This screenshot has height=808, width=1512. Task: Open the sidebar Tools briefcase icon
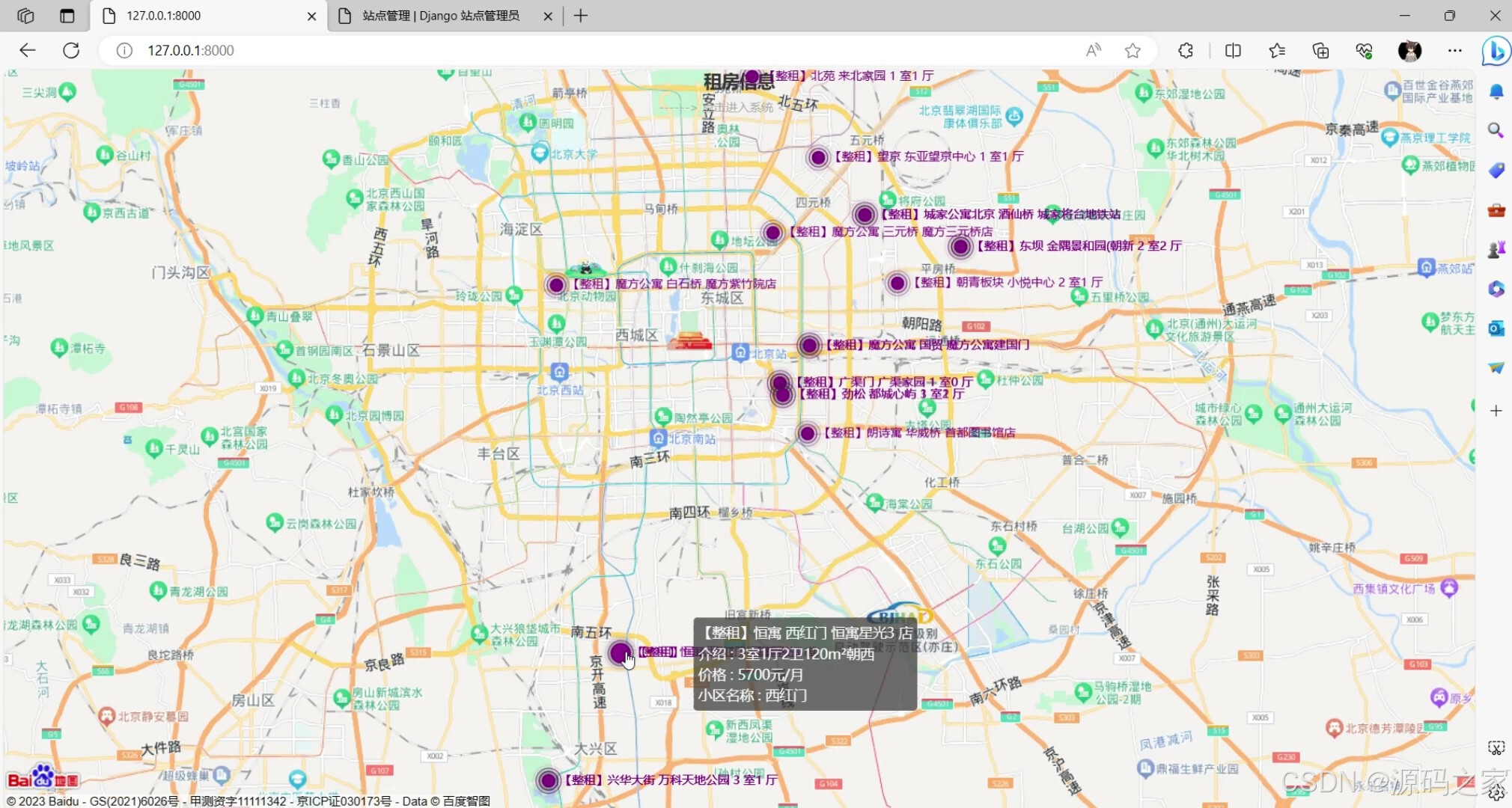1496,210
